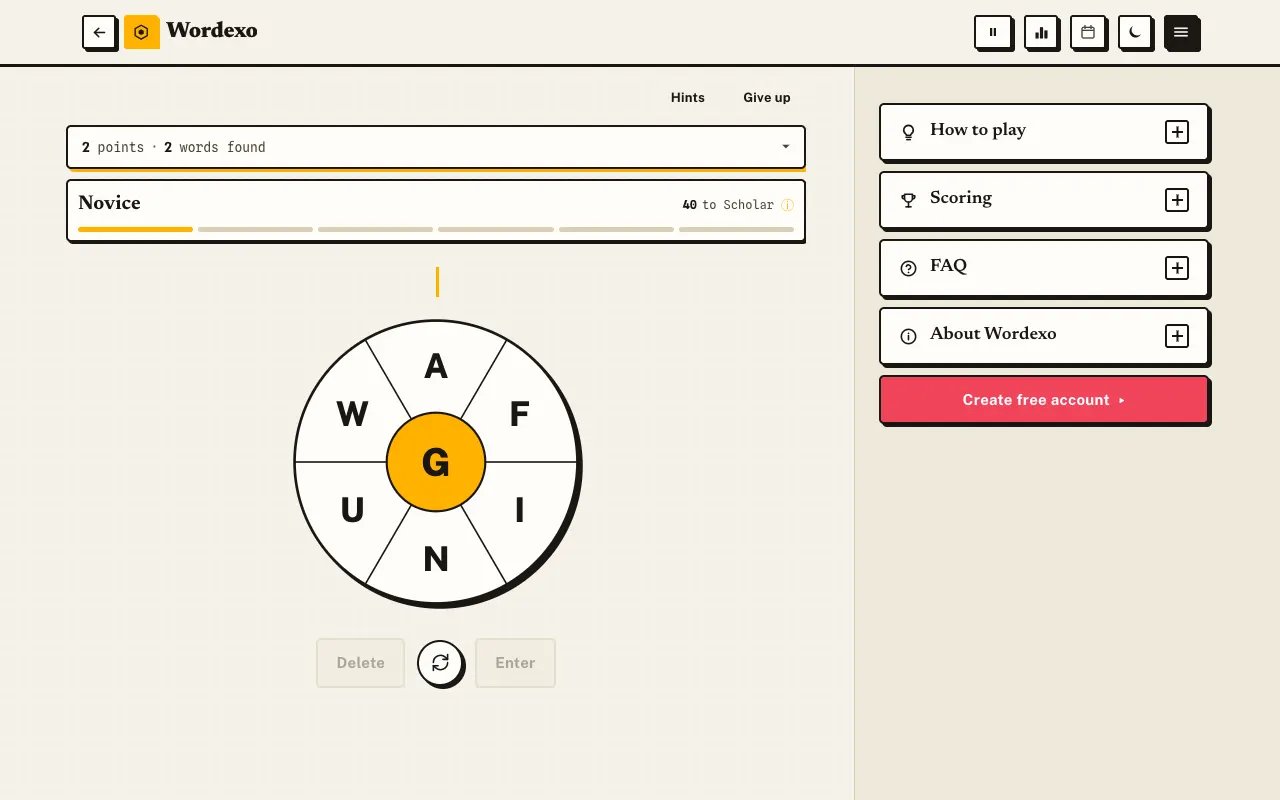
Task: Expand the FAQ section
Action: pyautogui.click(x=1177, y=268)
